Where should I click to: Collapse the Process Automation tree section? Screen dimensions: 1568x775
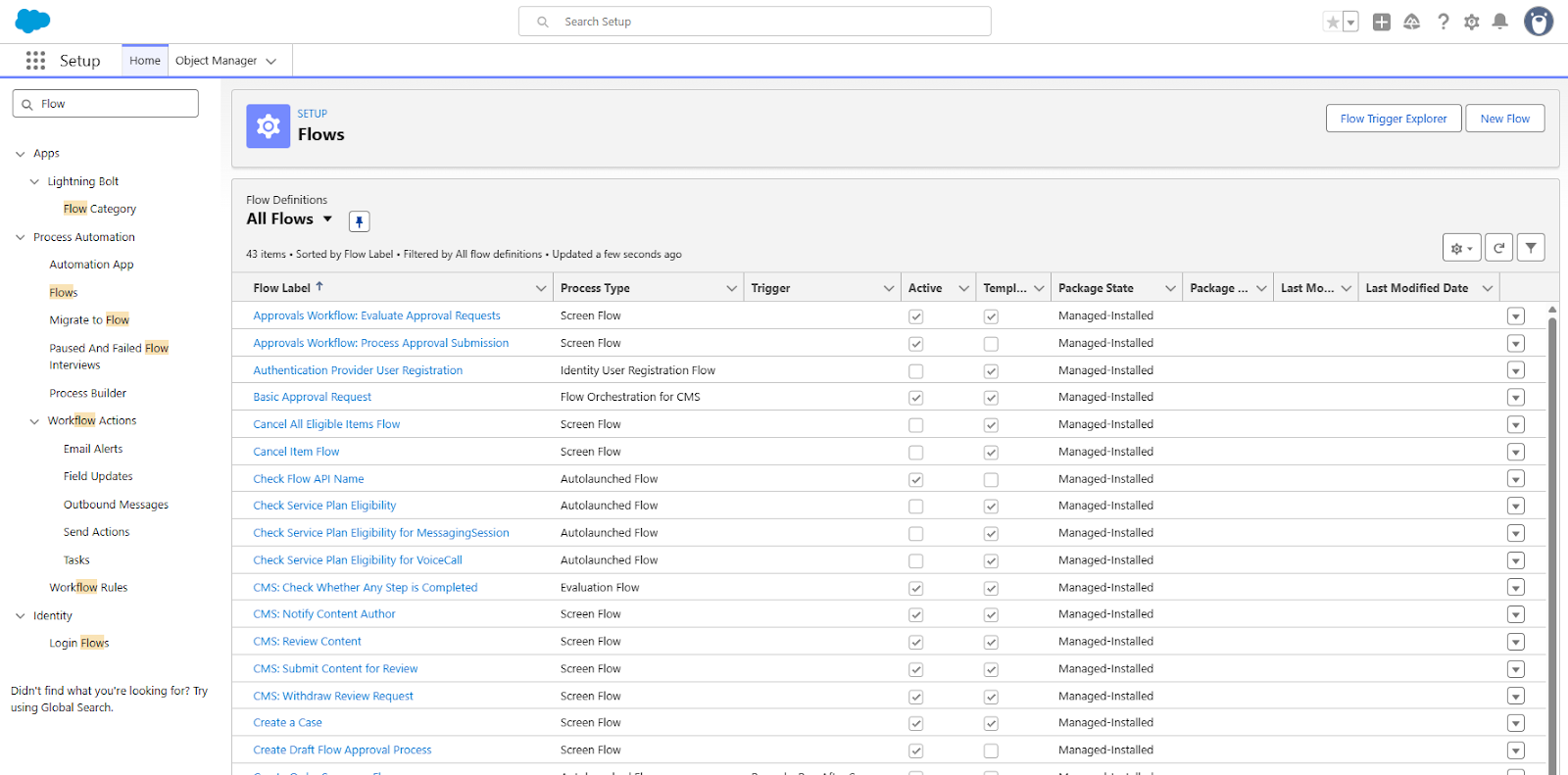pyautogui.click(x=21, y=237)
